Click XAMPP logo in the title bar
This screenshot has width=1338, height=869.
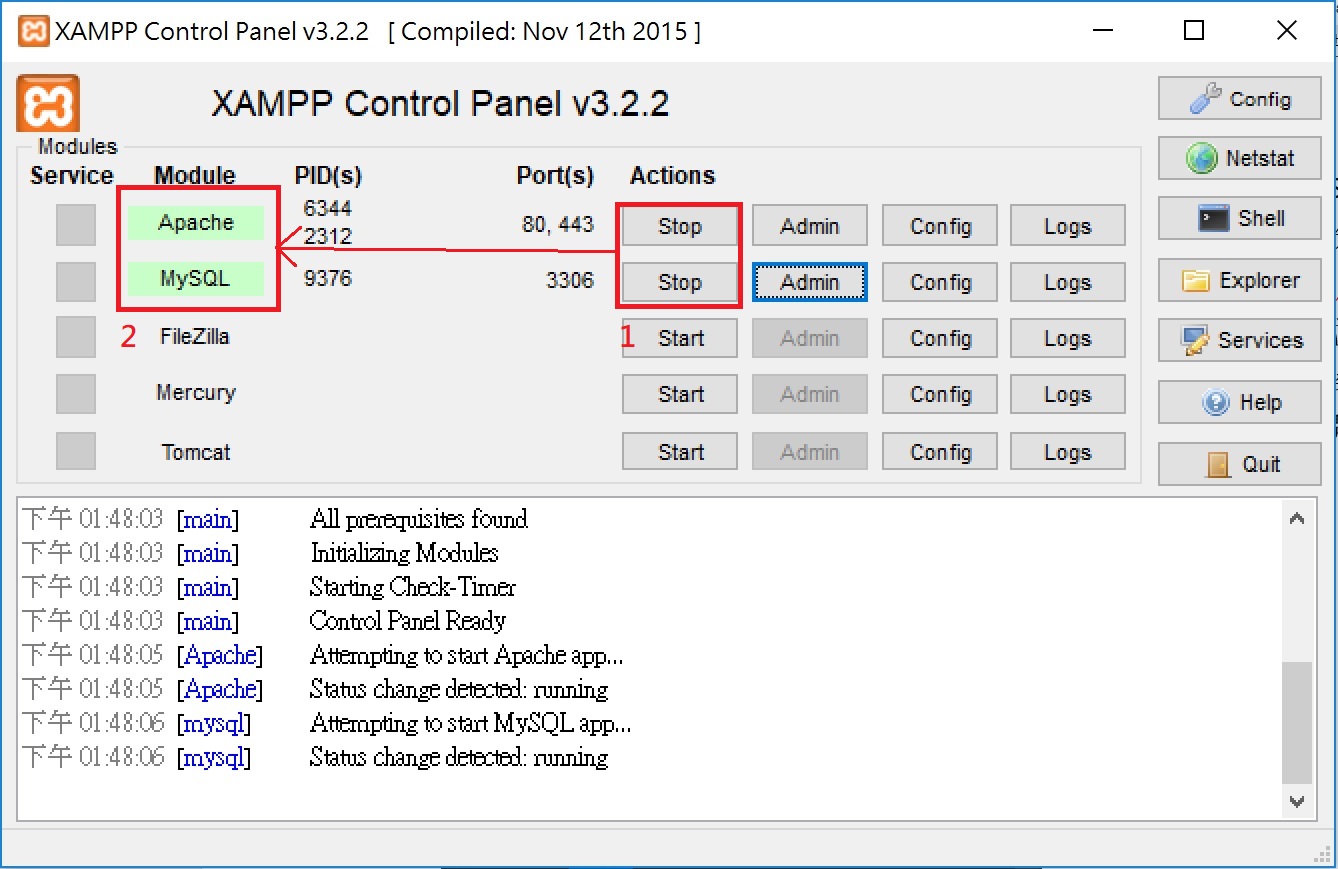(x=34, y=31)
